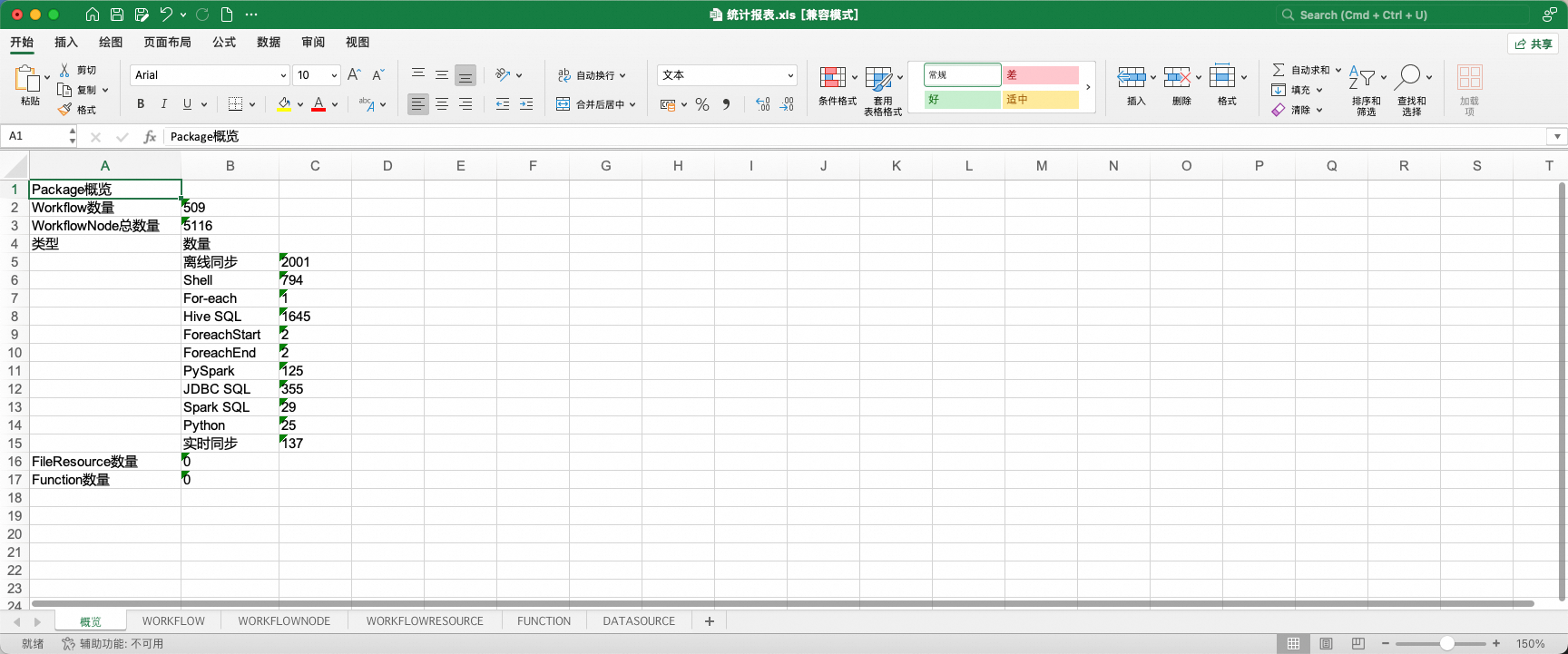The image size is (1568, 654).
Task: Open Conditional Formatting icon
Action: [x=833, y=77]
